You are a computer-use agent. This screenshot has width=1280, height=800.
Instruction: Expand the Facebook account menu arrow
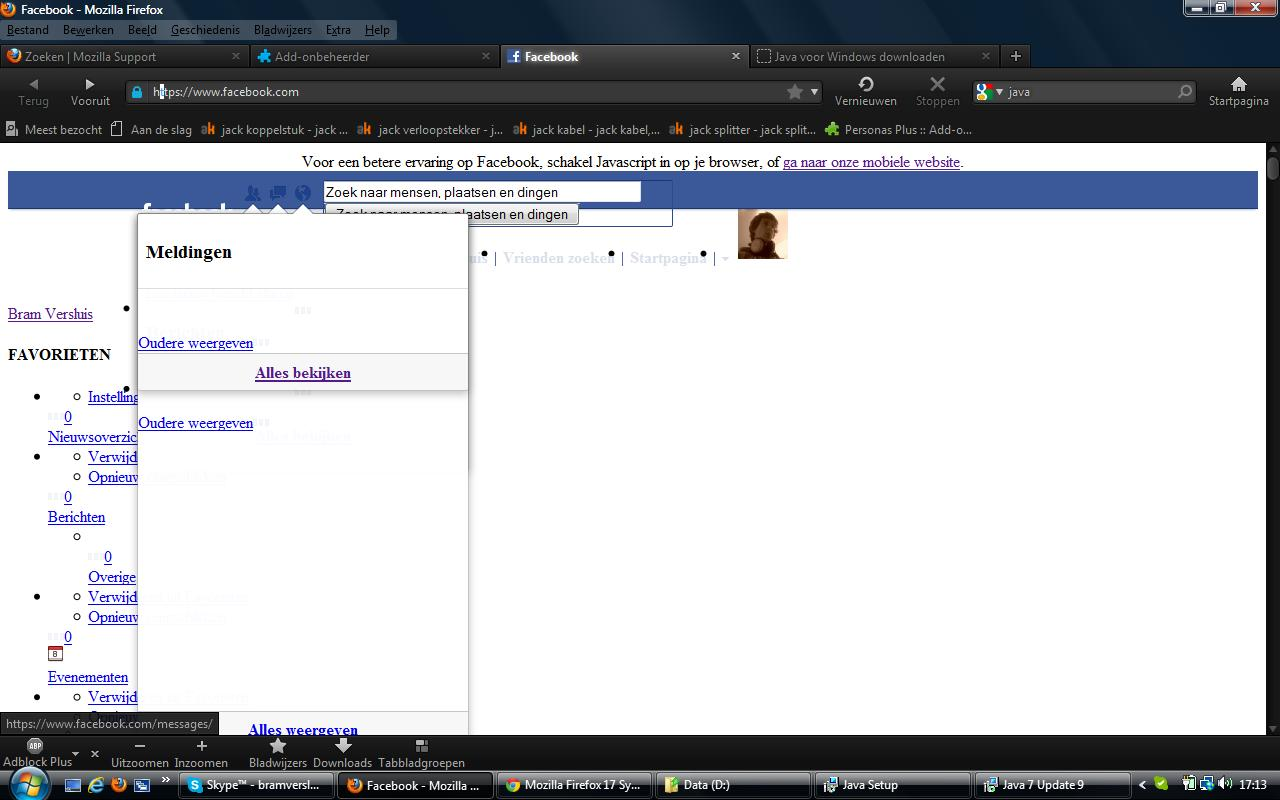pos(726,258)
